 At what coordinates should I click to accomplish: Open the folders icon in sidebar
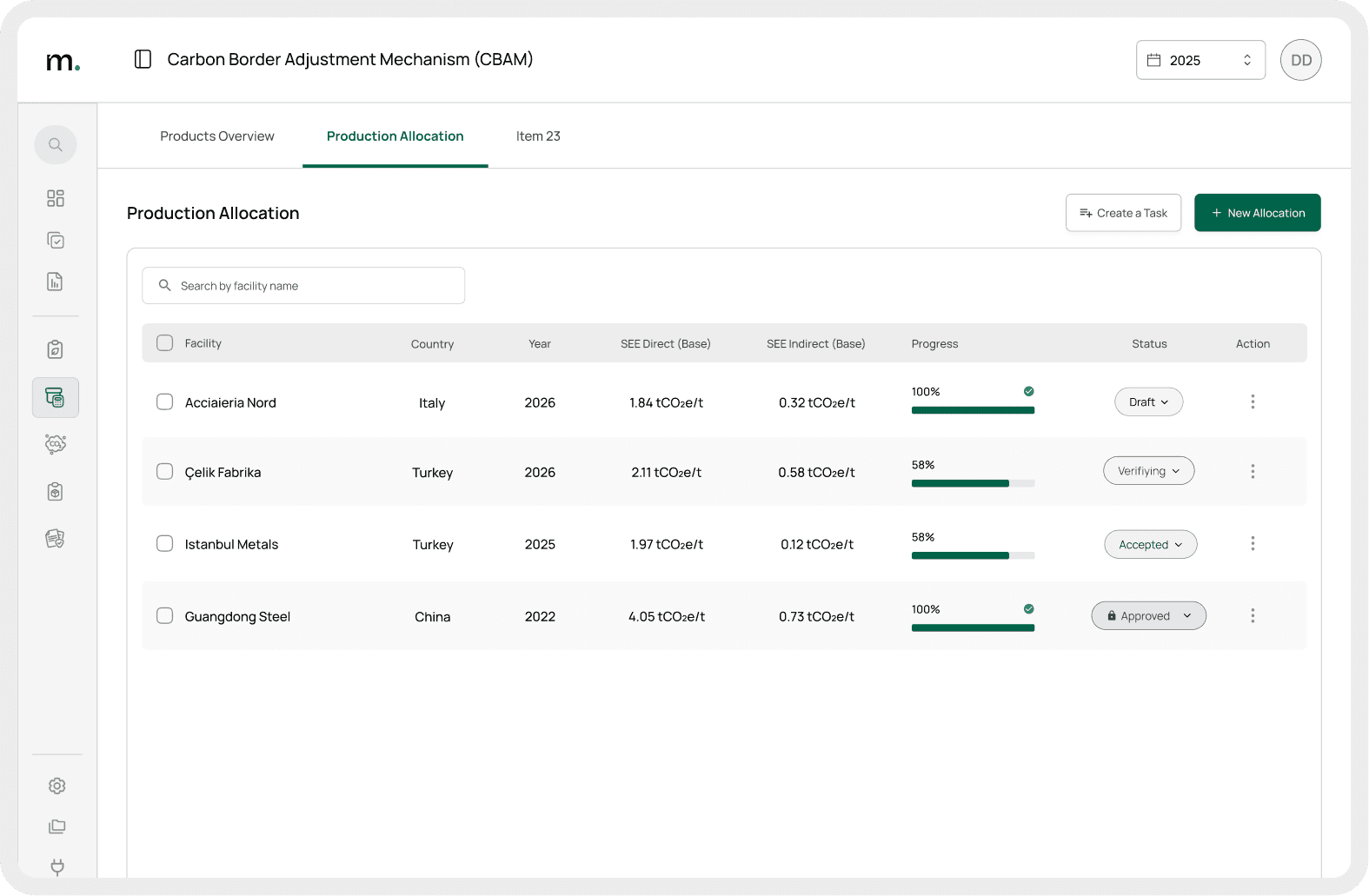57,826
